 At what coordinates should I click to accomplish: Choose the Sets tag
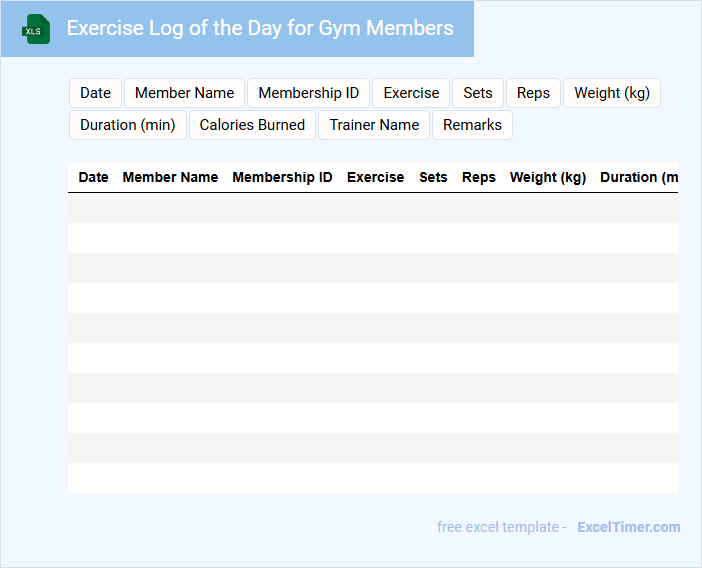(x=478, y=93)
